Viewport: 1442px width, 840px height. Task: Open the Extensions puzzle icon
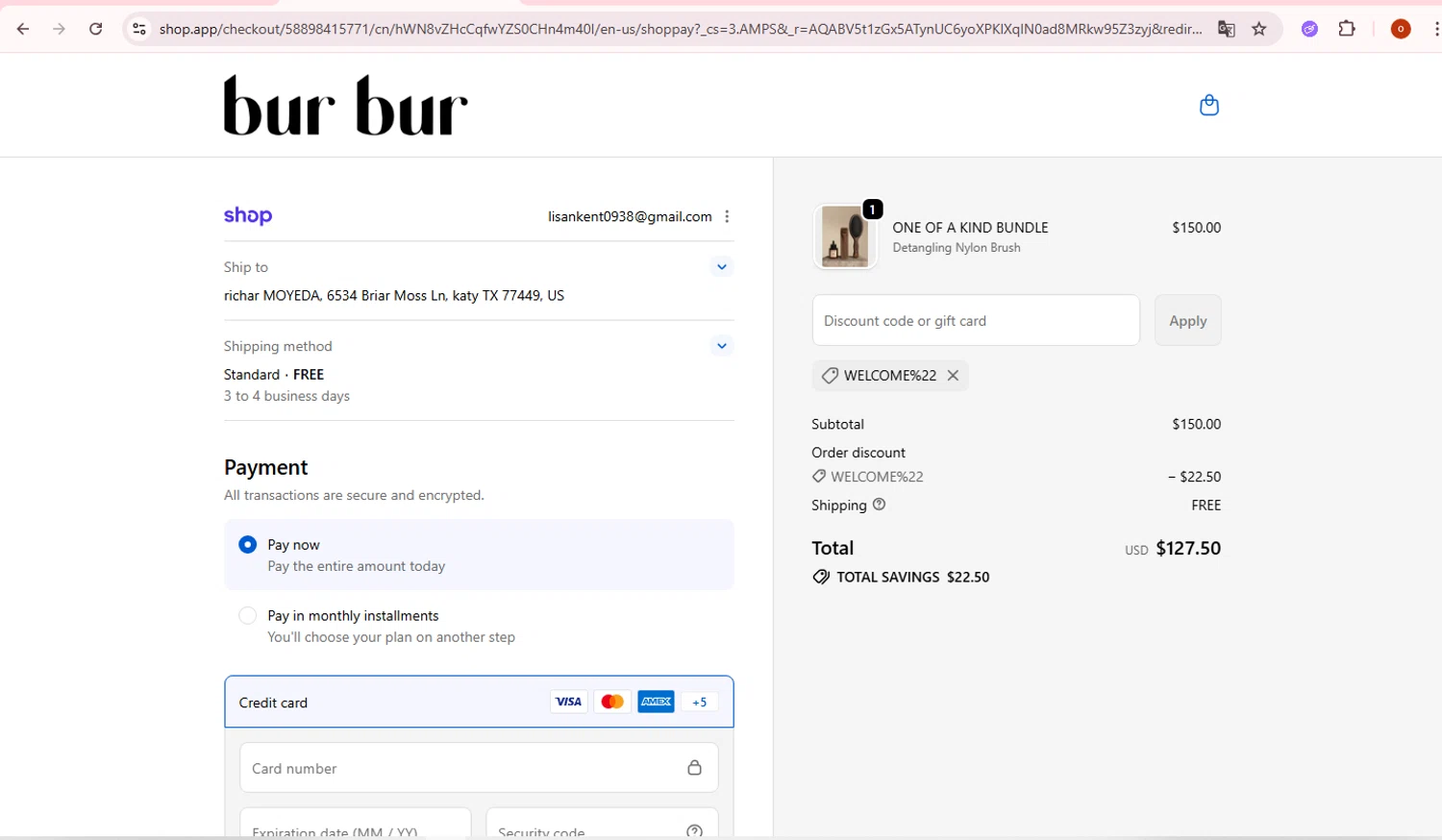(x=1347, y=29)
